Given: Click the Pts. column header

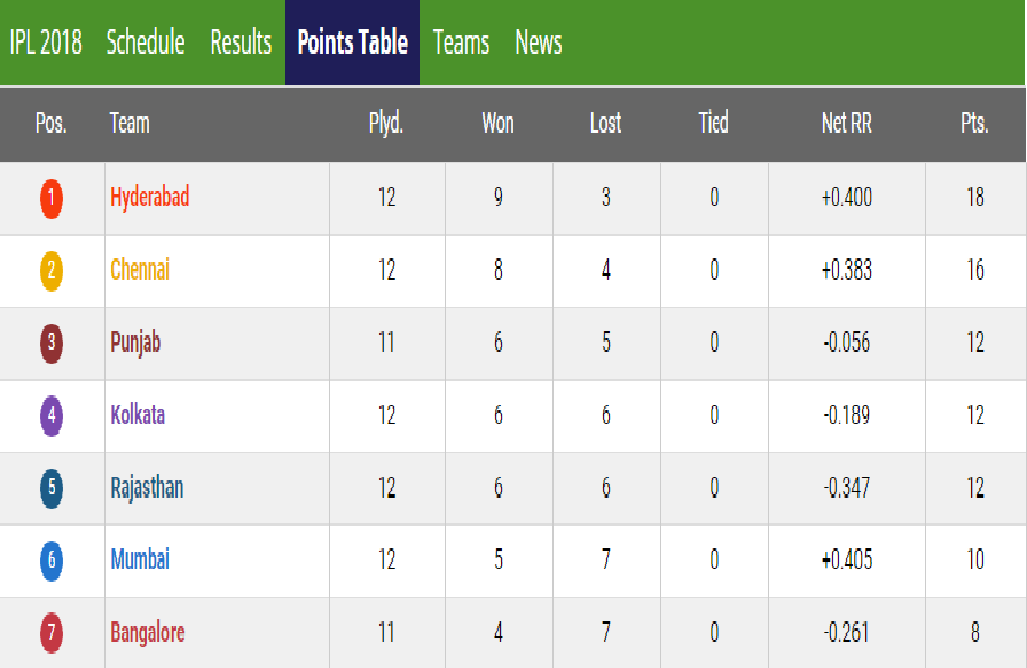Looking at the screenshot, I should [974, 124].
